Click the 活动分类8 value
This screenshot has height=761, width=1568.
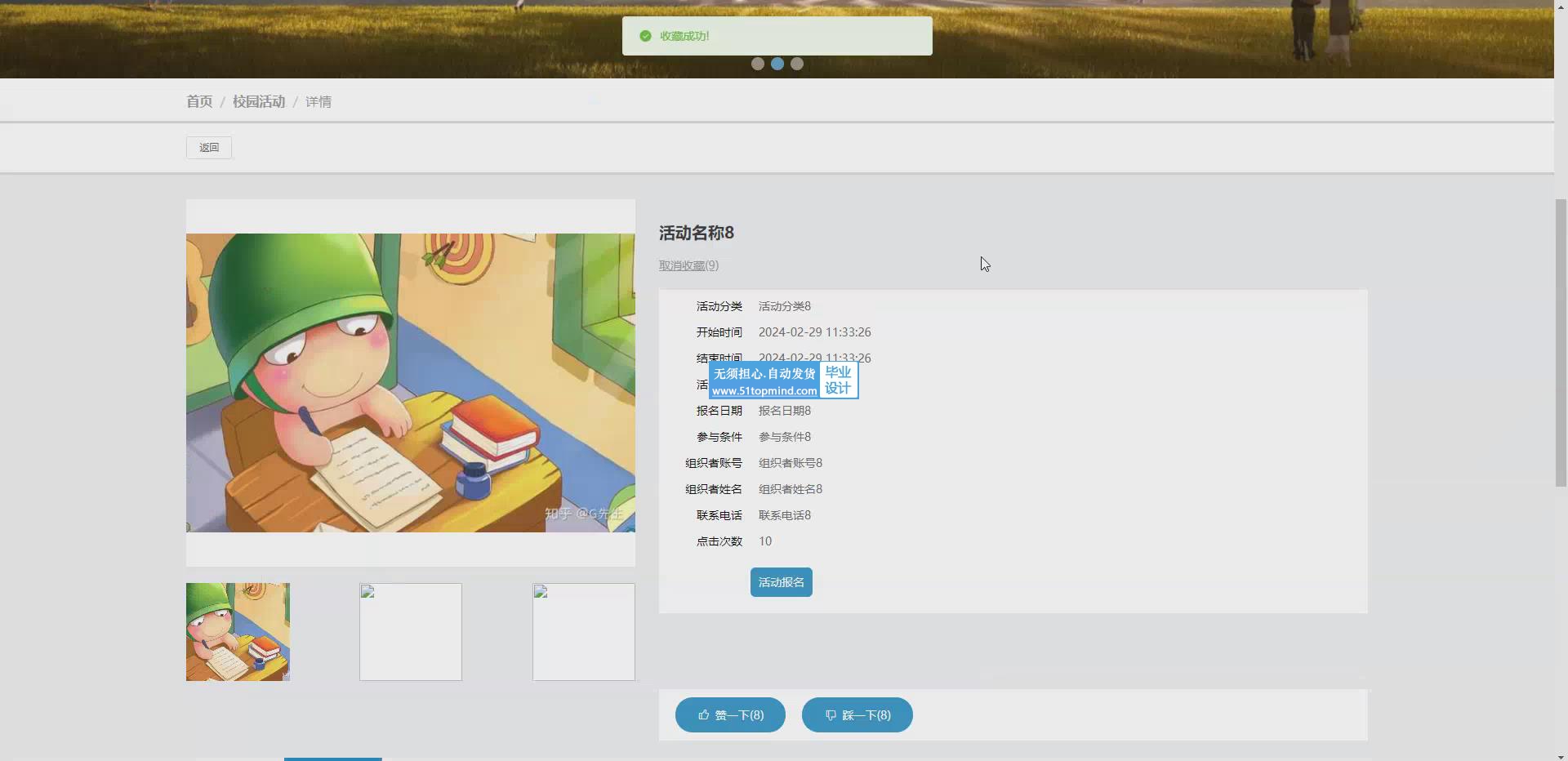(785, 306)
